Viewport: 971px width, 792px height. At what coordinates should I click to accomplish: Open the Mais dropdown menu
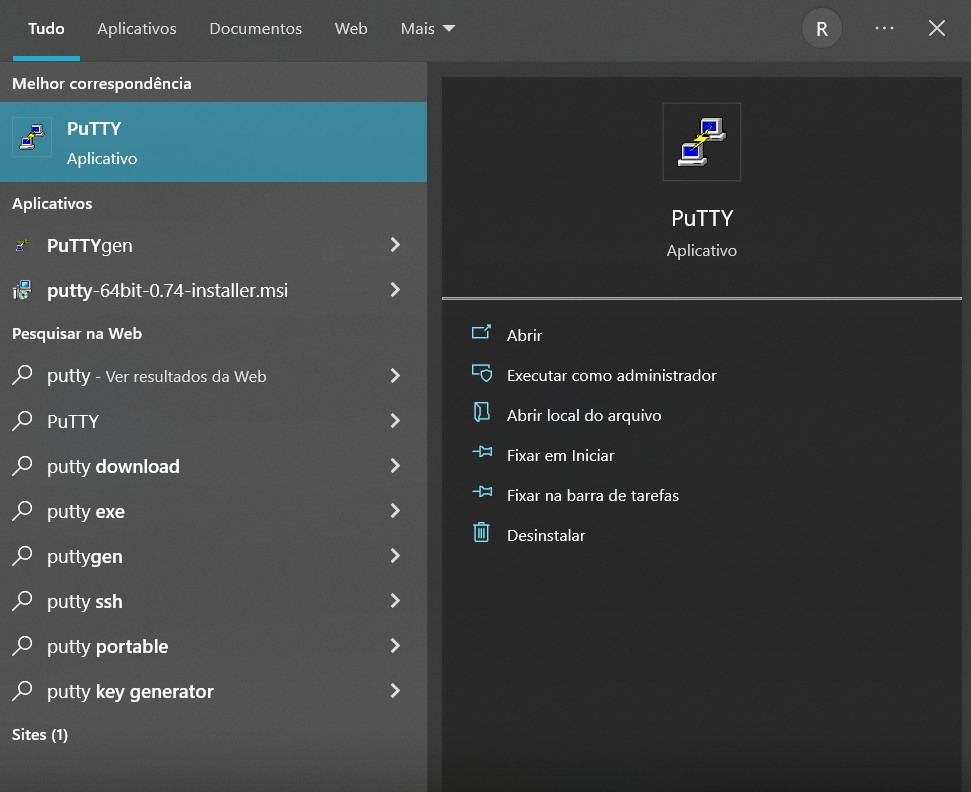pyautogui.click(x=427, y=28)
